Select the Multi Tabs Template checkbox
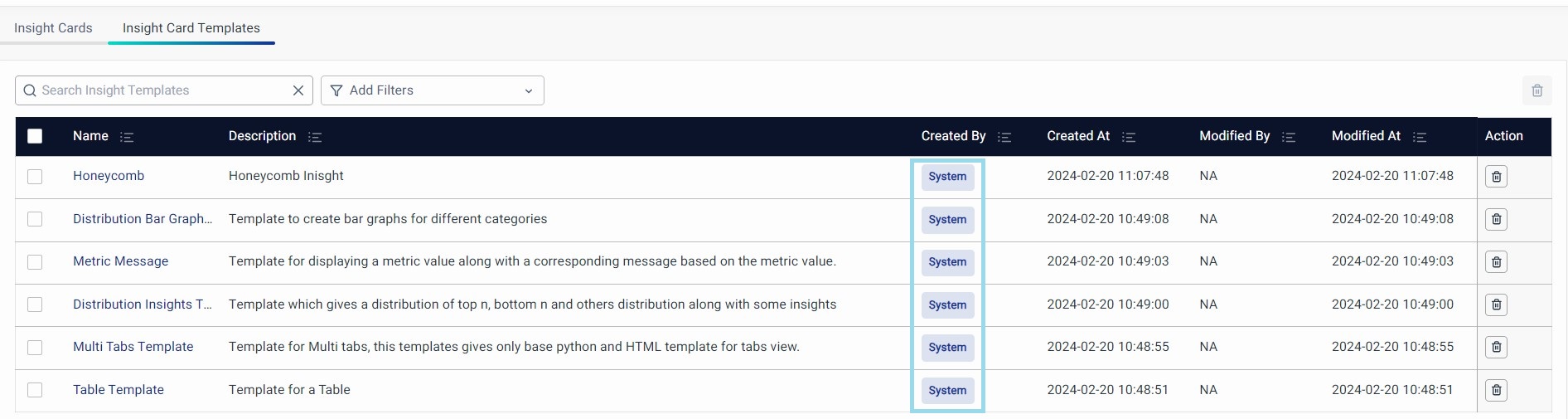 pos(35,348)
